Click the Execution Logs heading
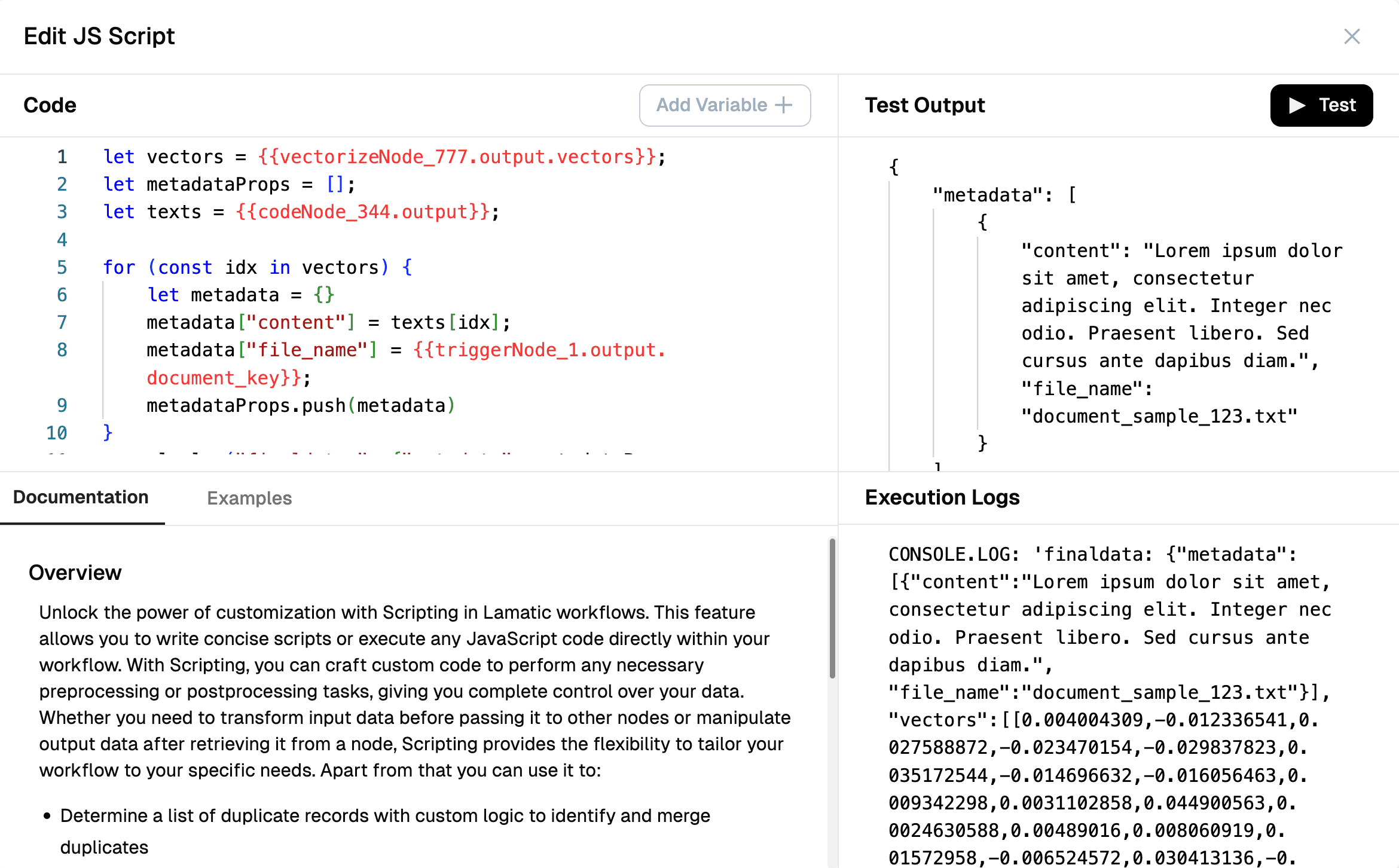Image resolution: width=1399 pixels, height=868 pixels. [x=942, y=497]
